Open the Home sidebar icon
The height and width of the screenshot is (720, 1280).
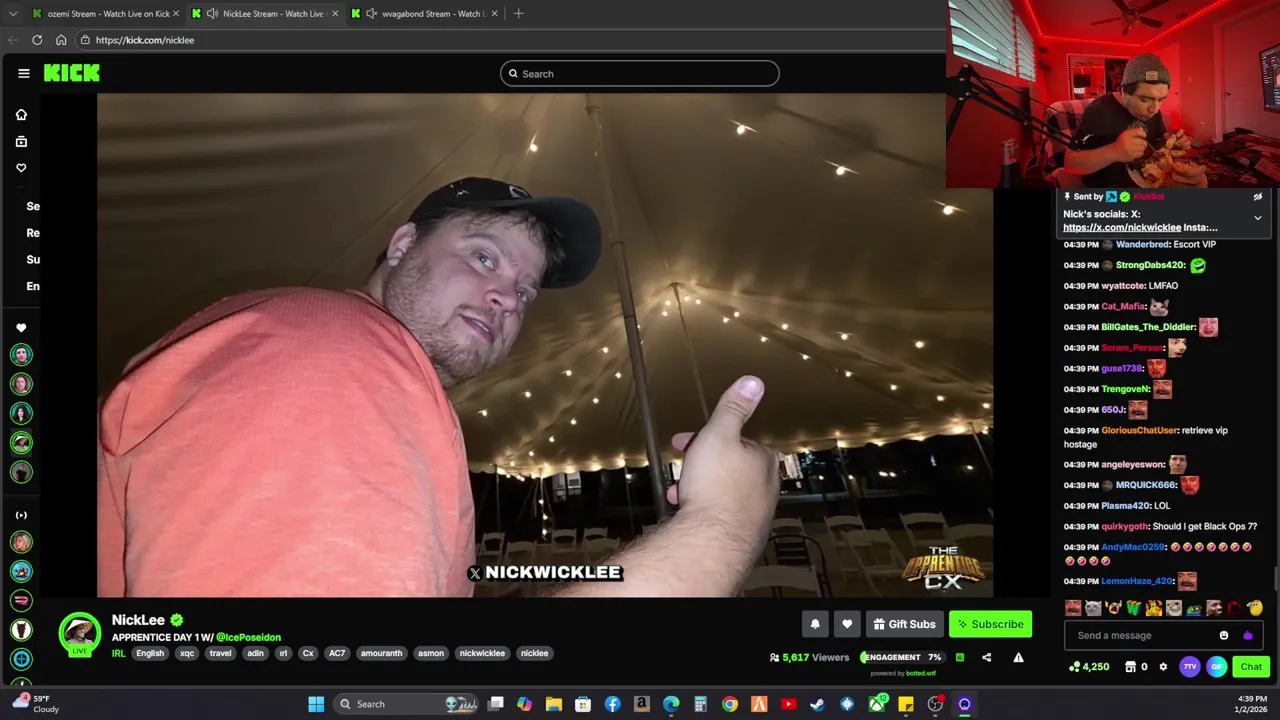tap(21, 115)
